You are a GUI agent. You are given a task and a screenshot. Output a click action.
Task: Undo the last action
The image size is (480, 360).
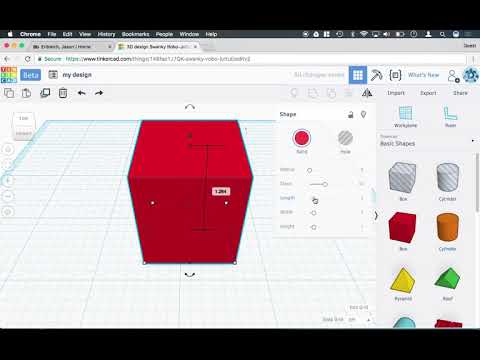(81, 93)
